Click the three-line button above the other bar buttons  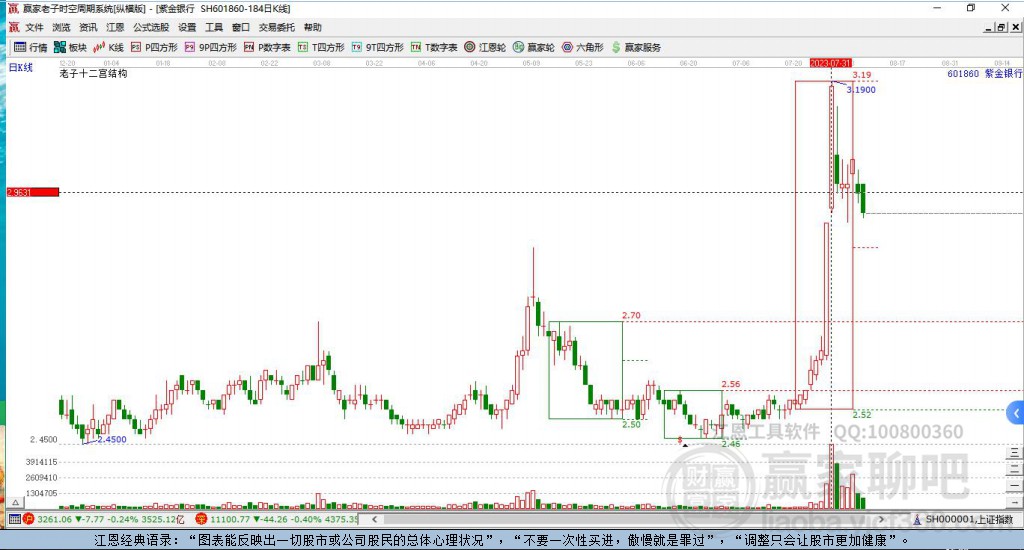(1014, 453)
